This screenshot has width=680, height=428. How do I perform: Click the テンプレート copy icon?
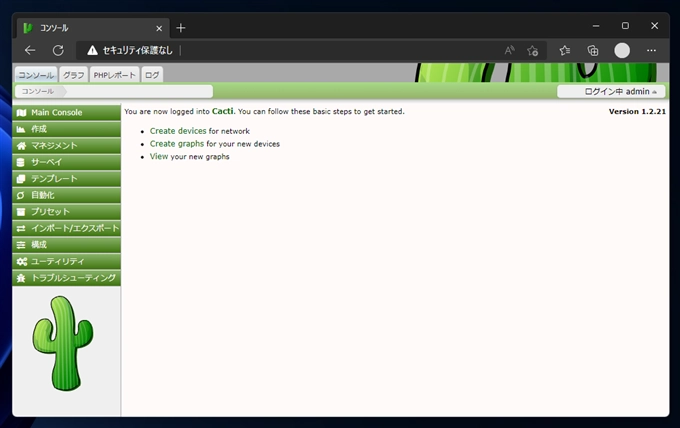tap(21, 179)
